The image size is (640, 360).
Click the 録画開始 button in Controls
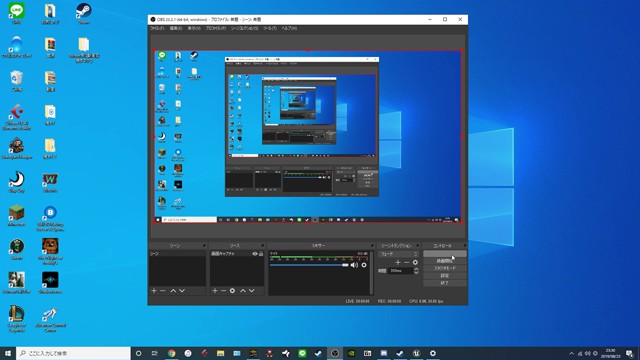pyautogui.click(x=444, y=261)
